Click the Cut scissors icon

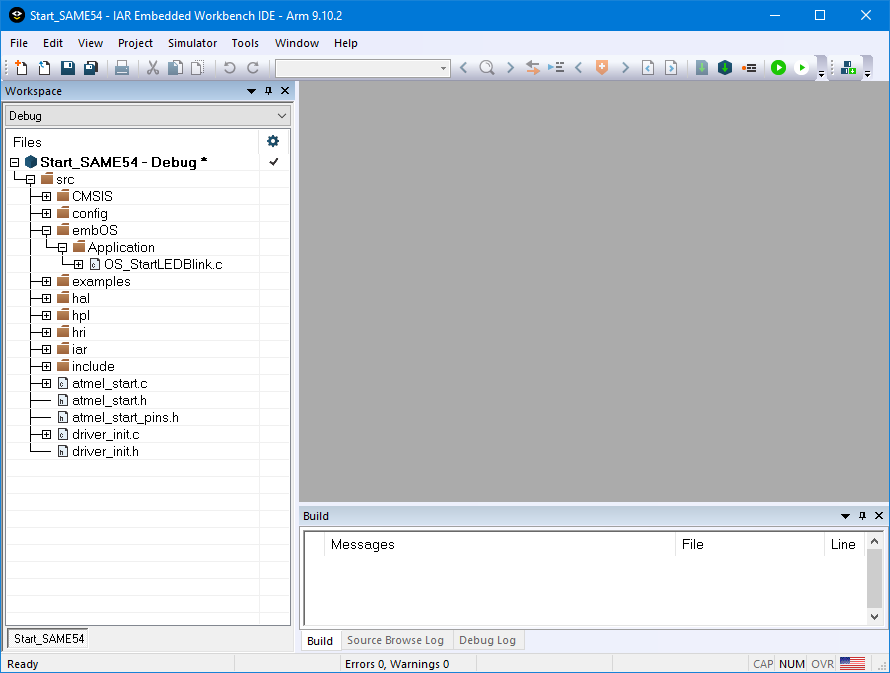click(153, 68)
